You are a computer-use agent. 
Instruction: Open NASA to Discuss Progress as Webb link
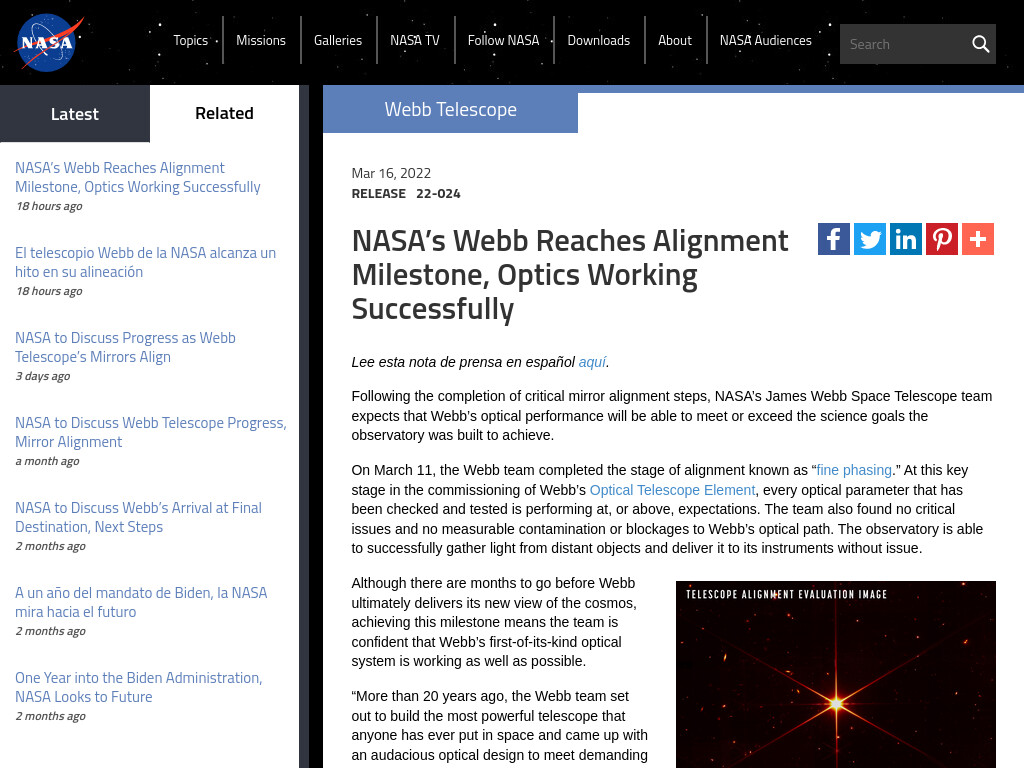tap(125, 347)
